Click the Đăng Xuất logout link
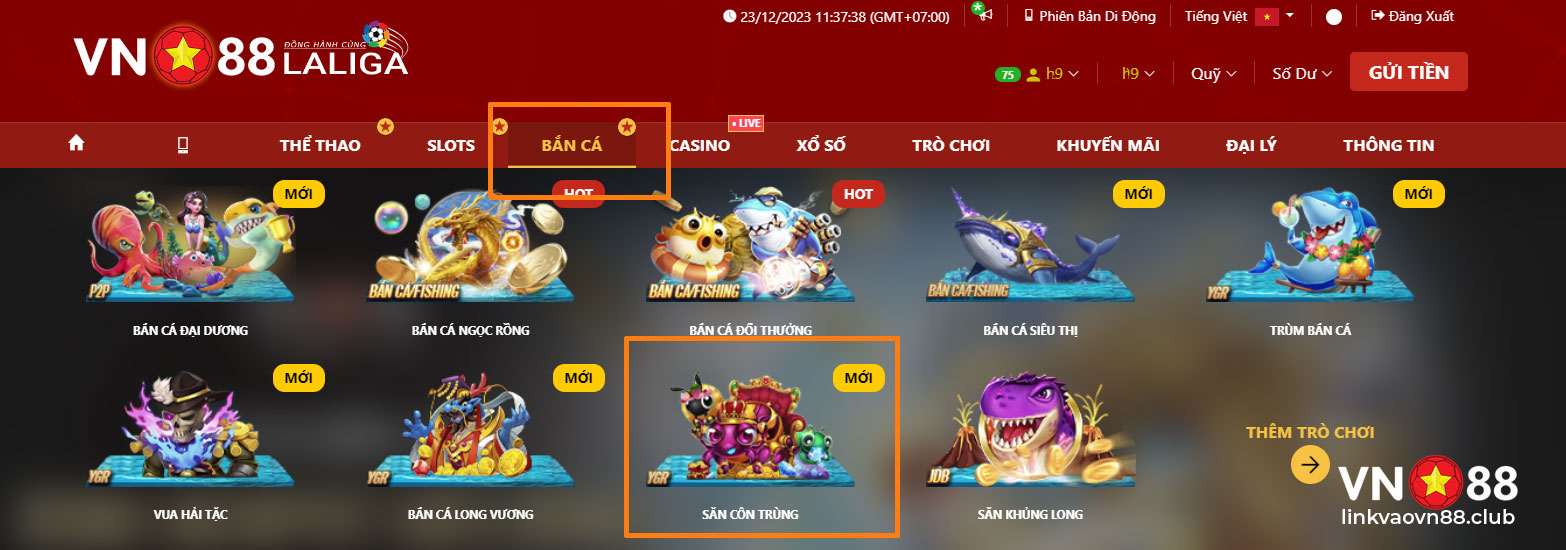 [x=1412, y=16]
